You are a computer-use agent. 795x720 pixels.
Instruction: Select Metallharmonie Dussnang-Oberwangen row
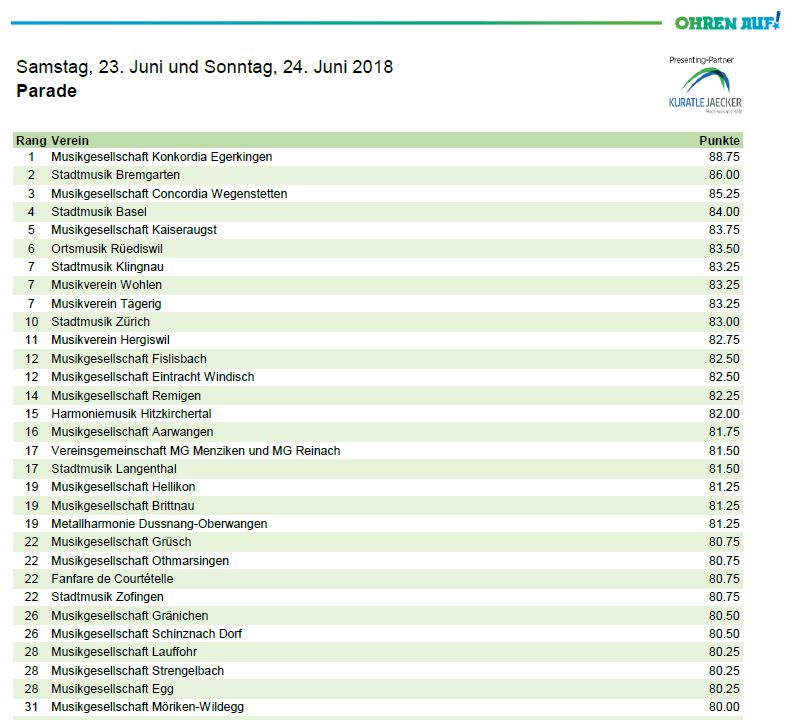pyautogui.click(x=159, y=524)
